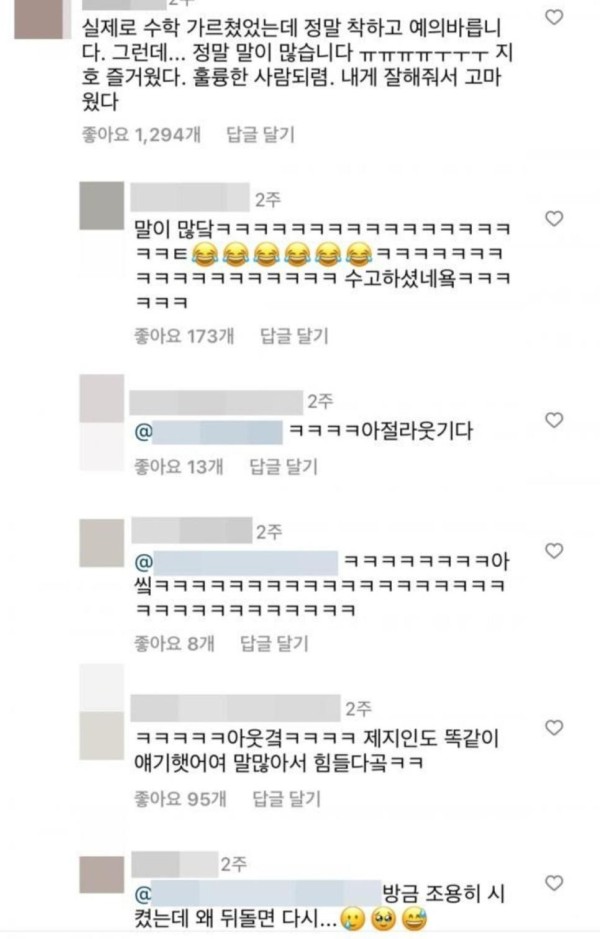Like the math teacher comment with heart icon

tap(554, 17)
